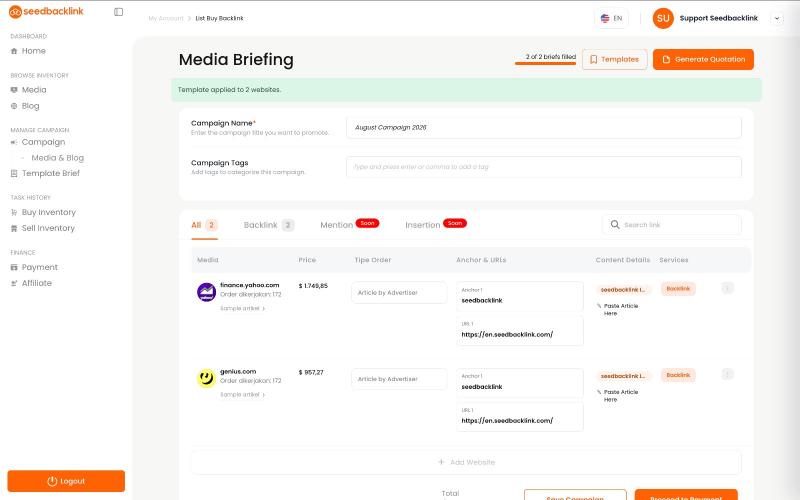Click the Search link field
Viewport: 800px width, 500px height.
click(x=672, y=224)
